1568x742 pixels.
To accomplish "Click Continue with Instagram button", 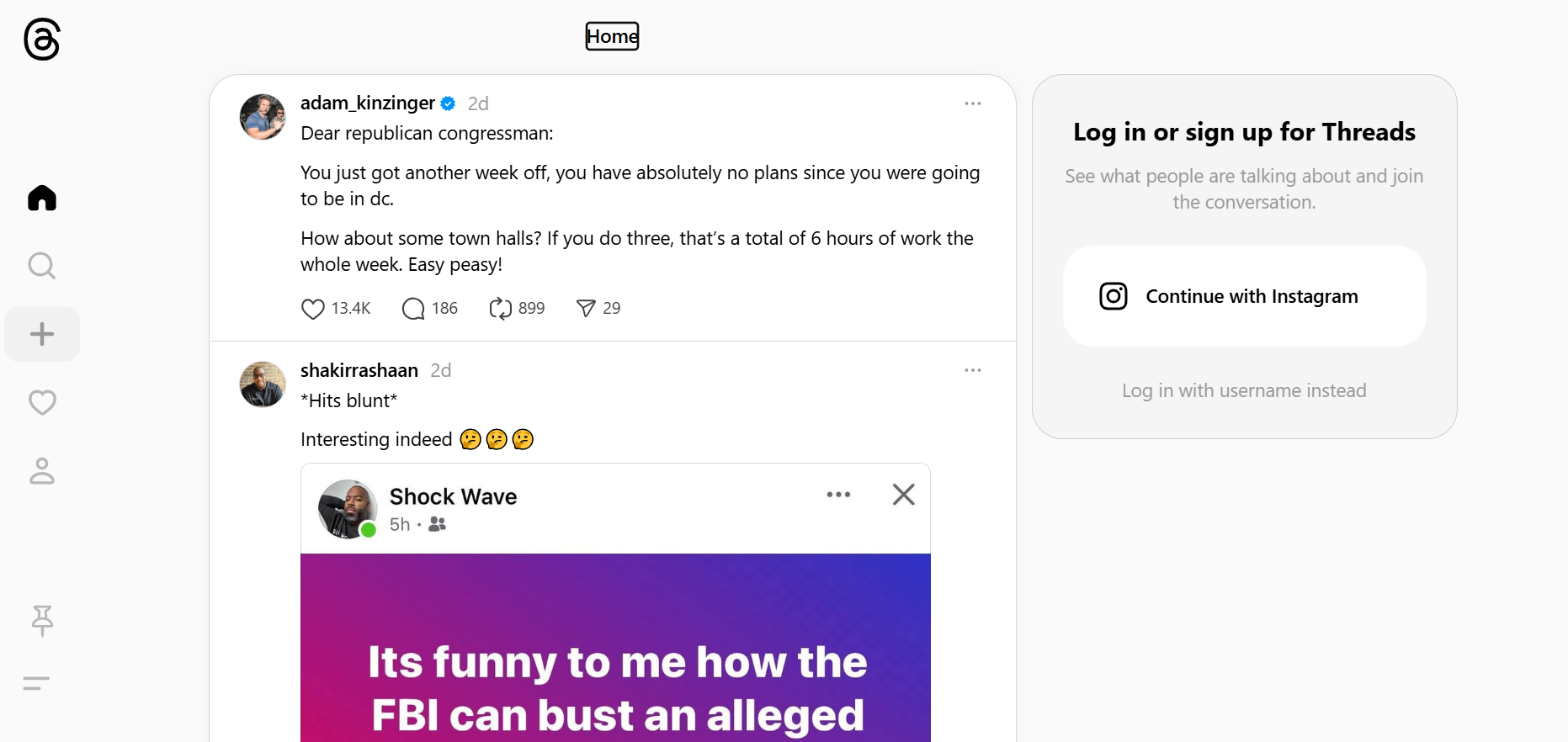I will pyautogui.click(x=1244, y=296).
